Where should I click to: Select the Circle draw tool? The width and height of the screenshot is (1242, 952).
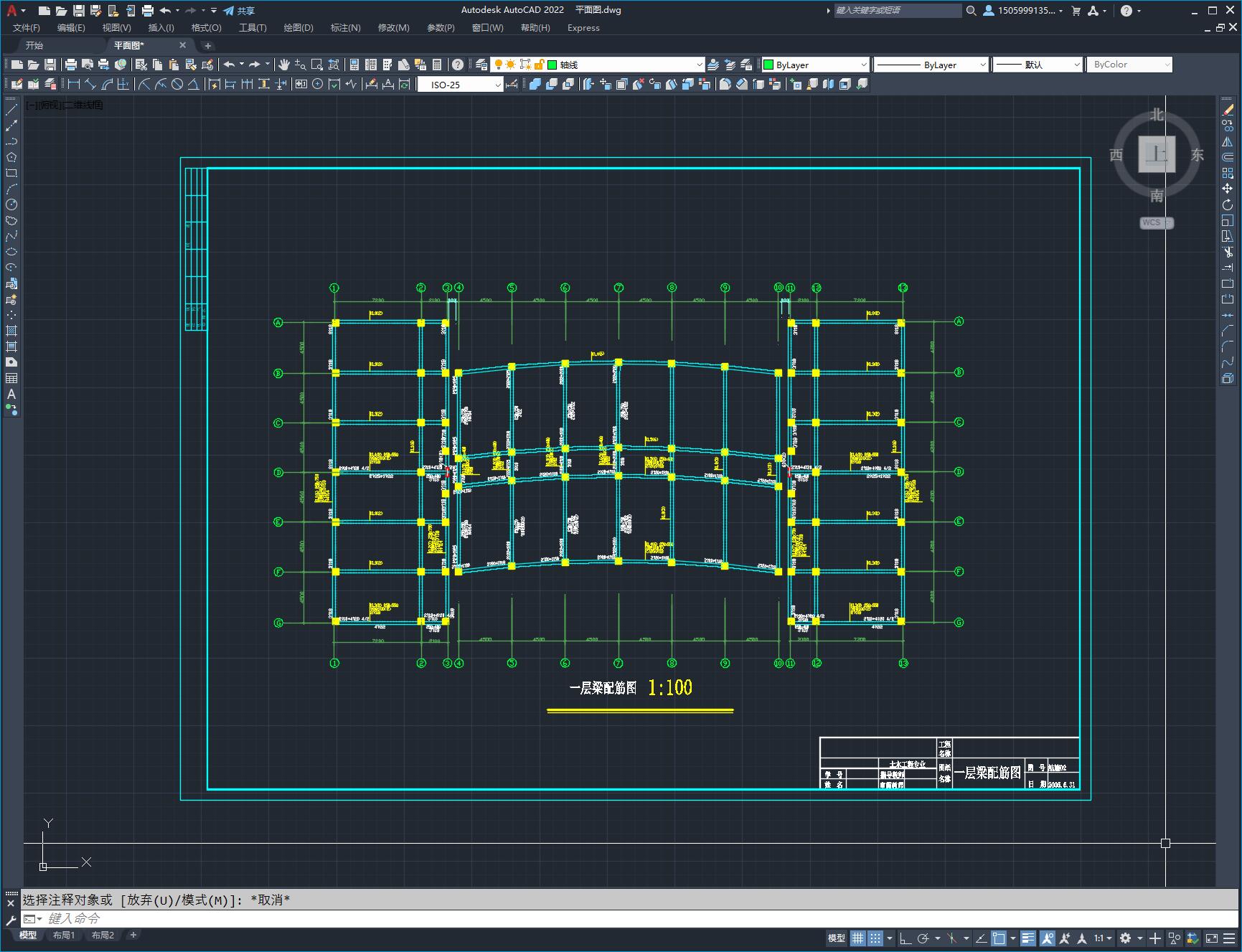click(11, 204)
